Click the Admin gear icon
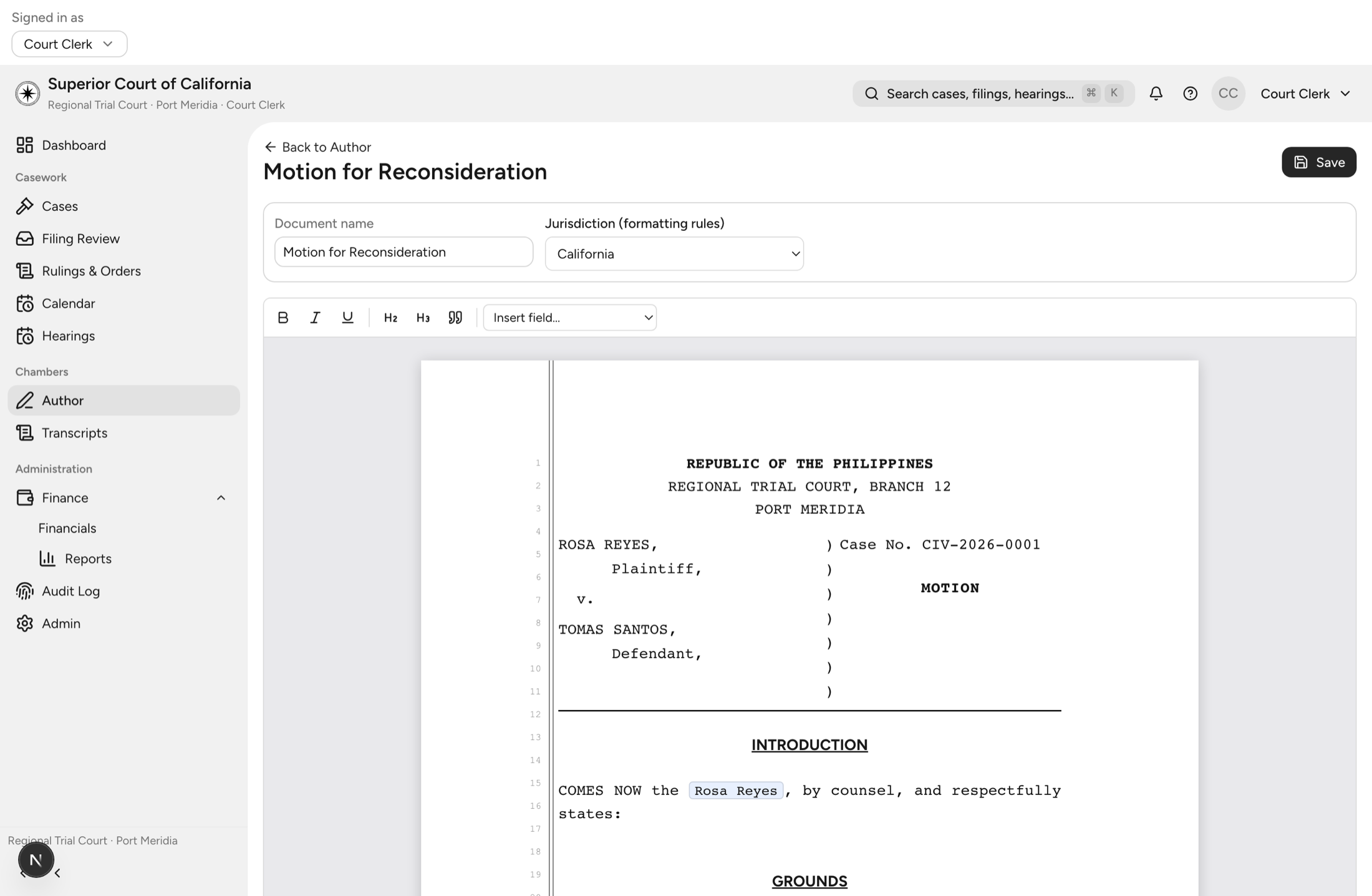This screenshot has width=1372, height=896. [x=25, y=623]
